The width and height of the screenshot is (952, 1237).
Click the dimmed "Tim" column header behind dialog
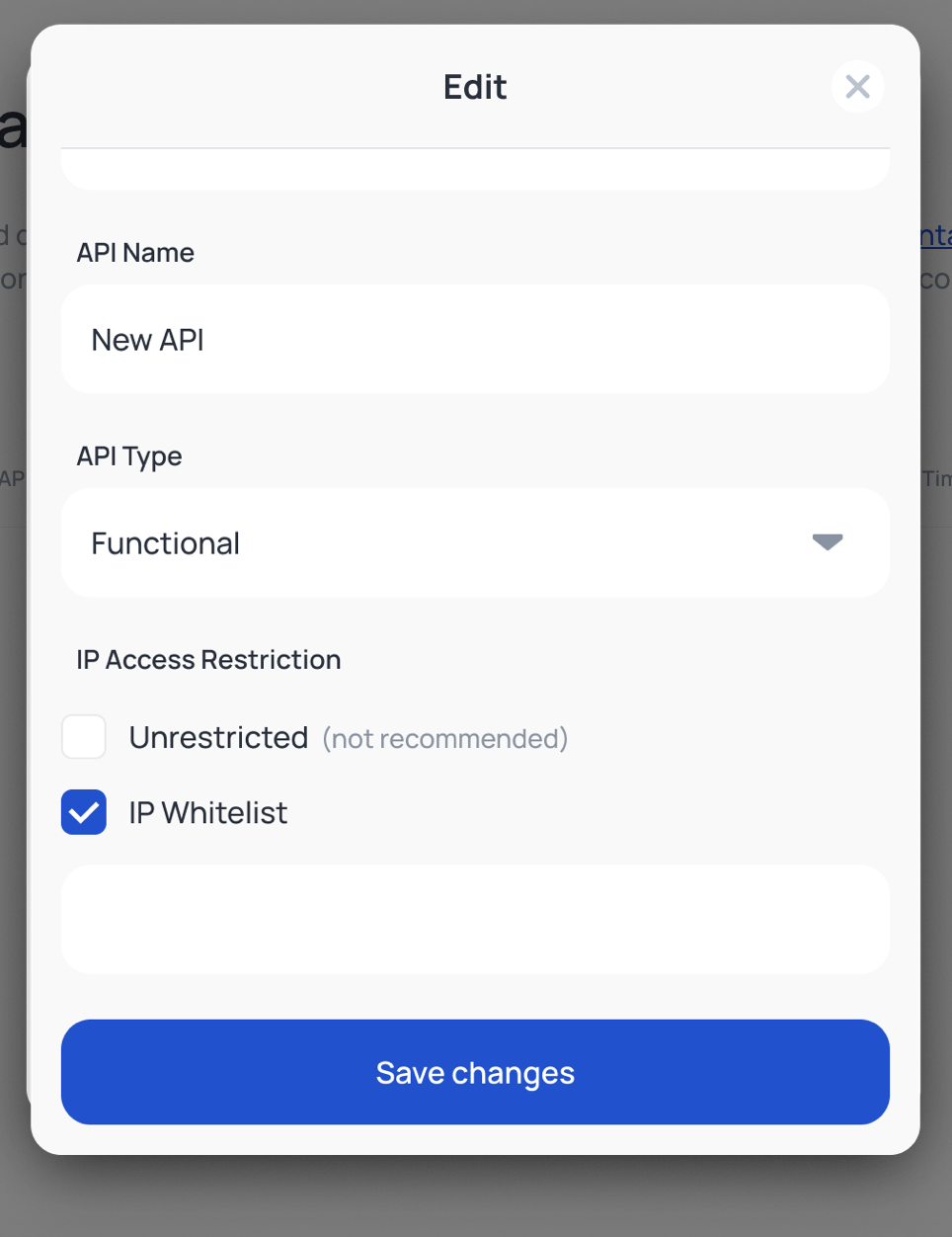[x=937, y=479]
